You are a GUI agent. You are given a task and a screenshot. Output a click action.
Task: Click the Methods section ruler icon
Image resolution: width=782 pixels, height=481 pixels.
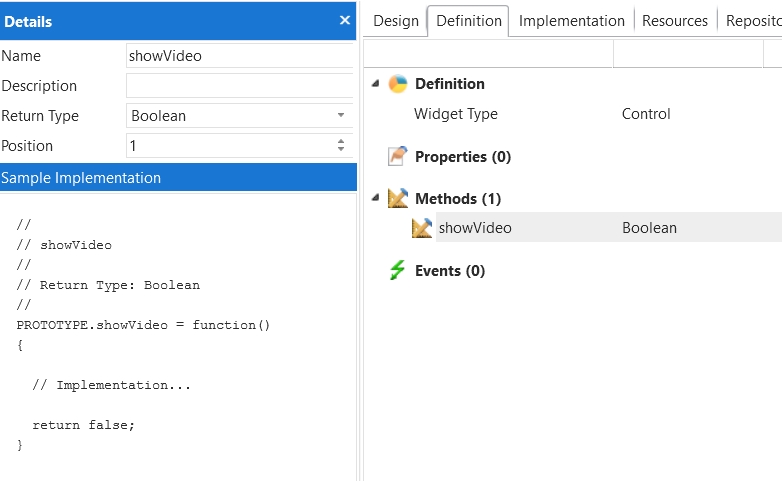(398, 199)
